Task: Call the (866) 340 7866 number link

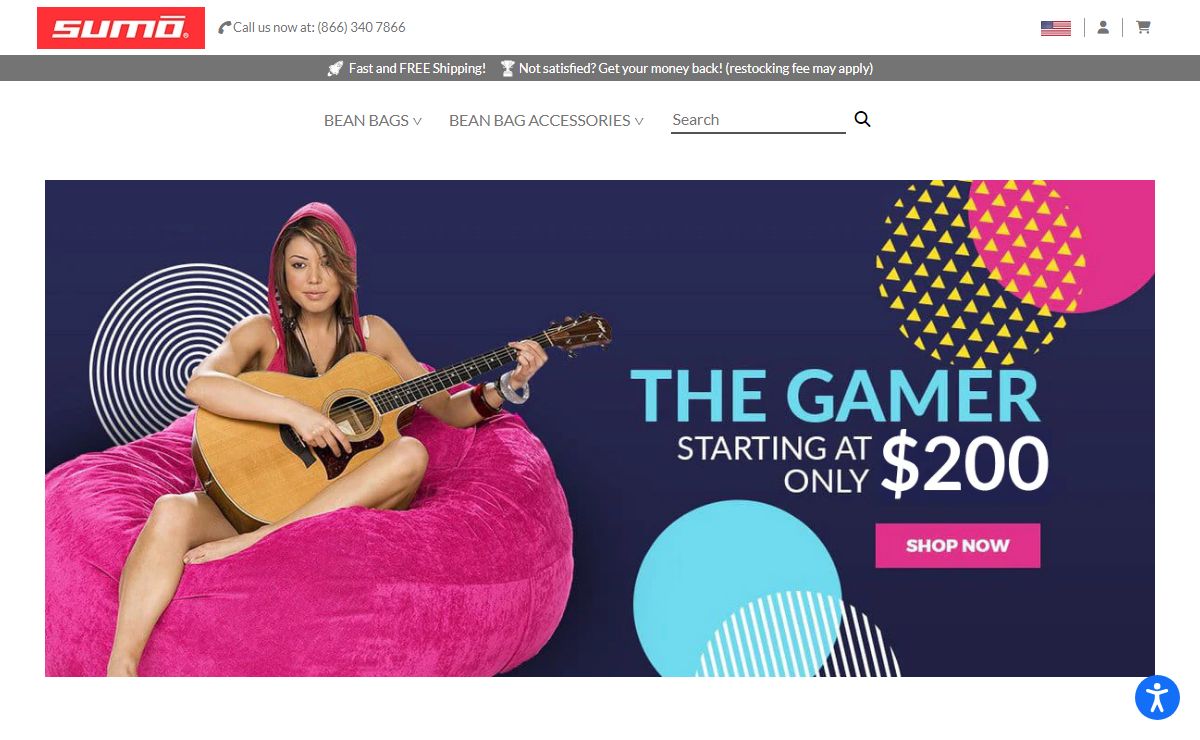Action: click(361, 28)
